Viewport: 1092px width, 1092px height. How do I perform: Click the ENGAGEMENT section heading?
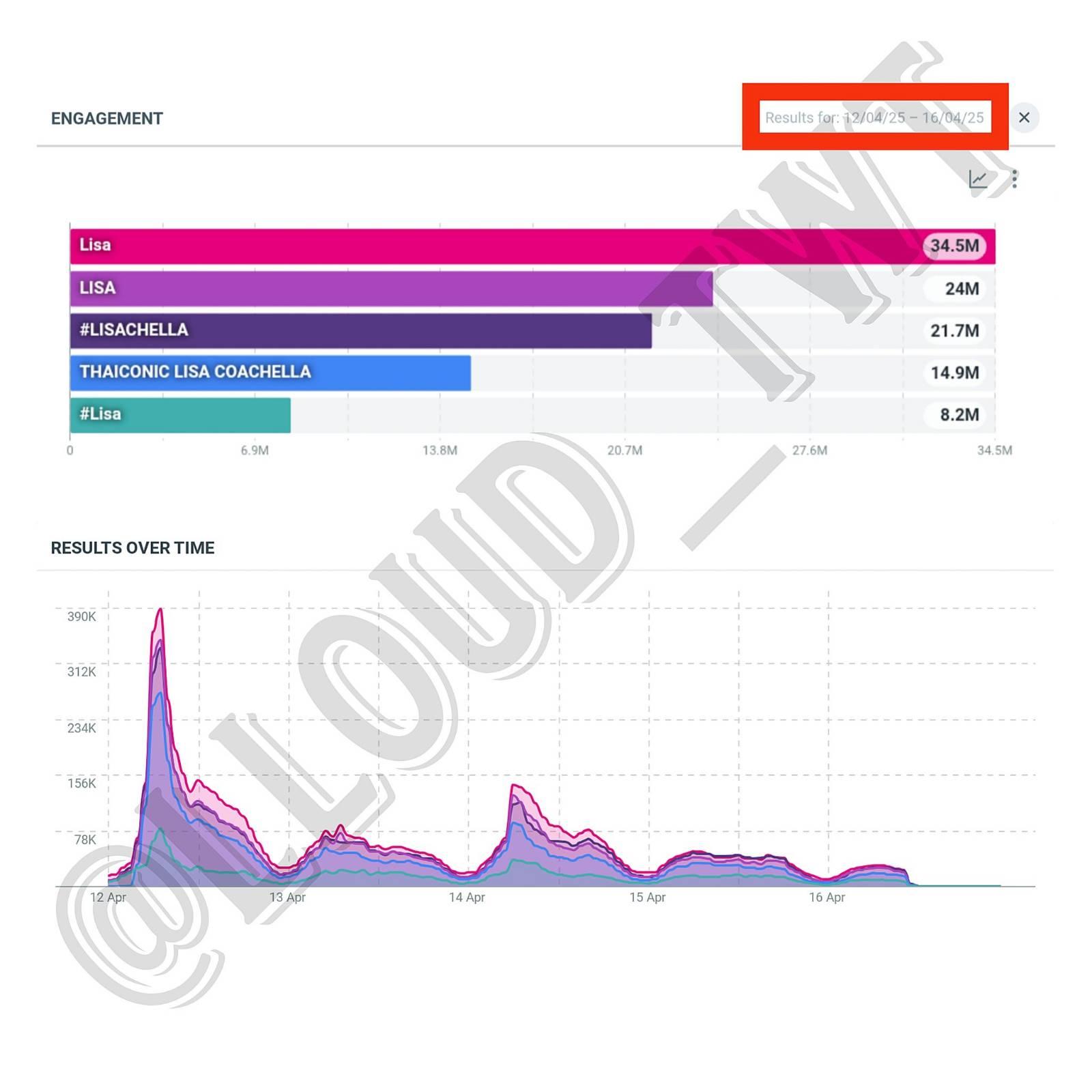point(107,118)
